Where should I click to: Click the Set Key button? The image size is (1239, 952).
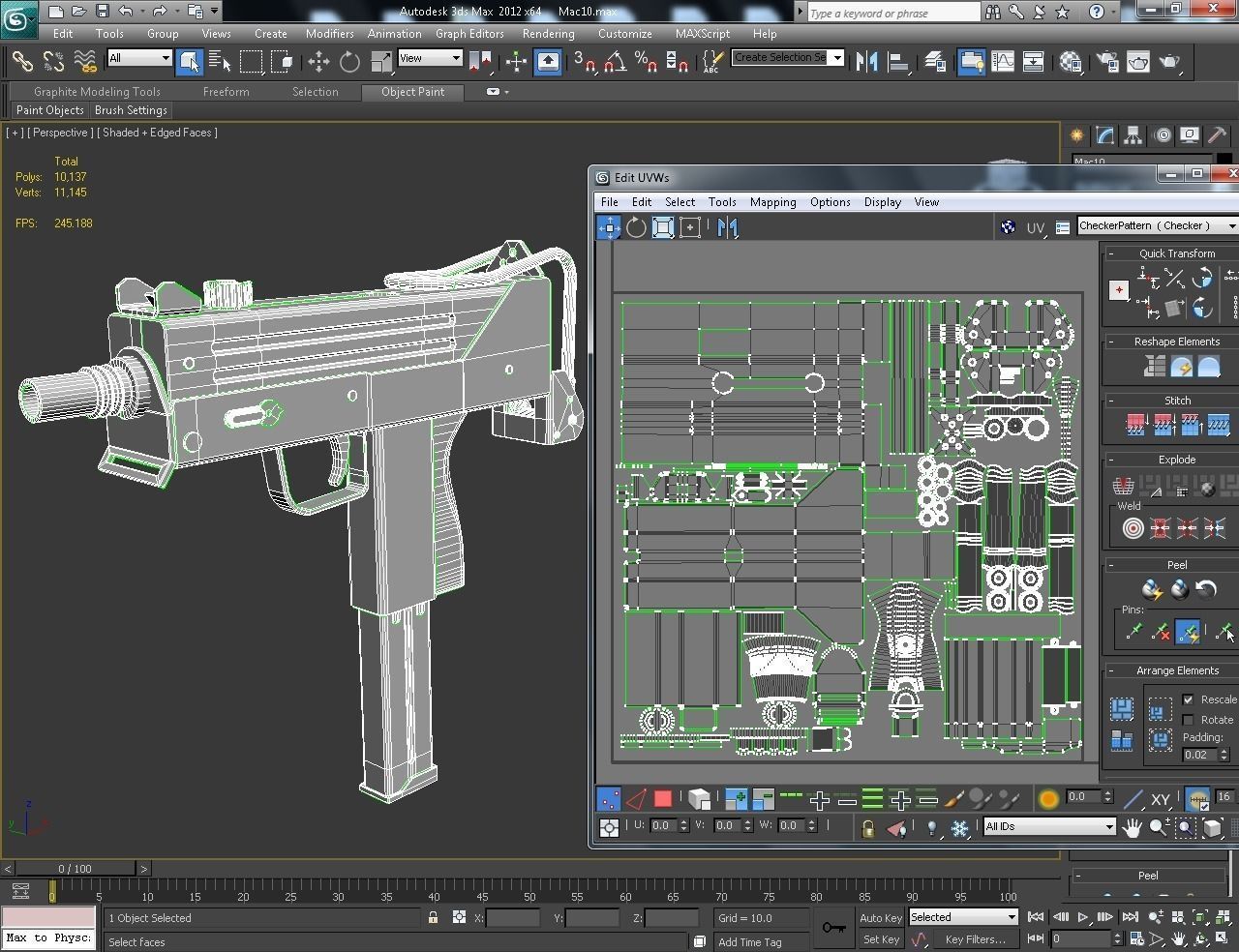(881, 939)
